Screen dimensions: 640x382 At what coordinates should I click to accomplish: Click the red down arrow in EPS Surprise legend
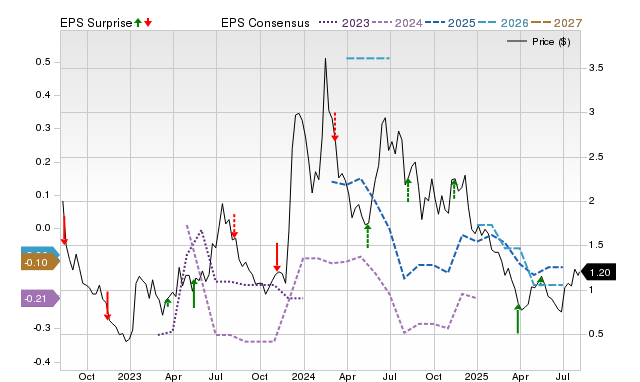[148, 23]
